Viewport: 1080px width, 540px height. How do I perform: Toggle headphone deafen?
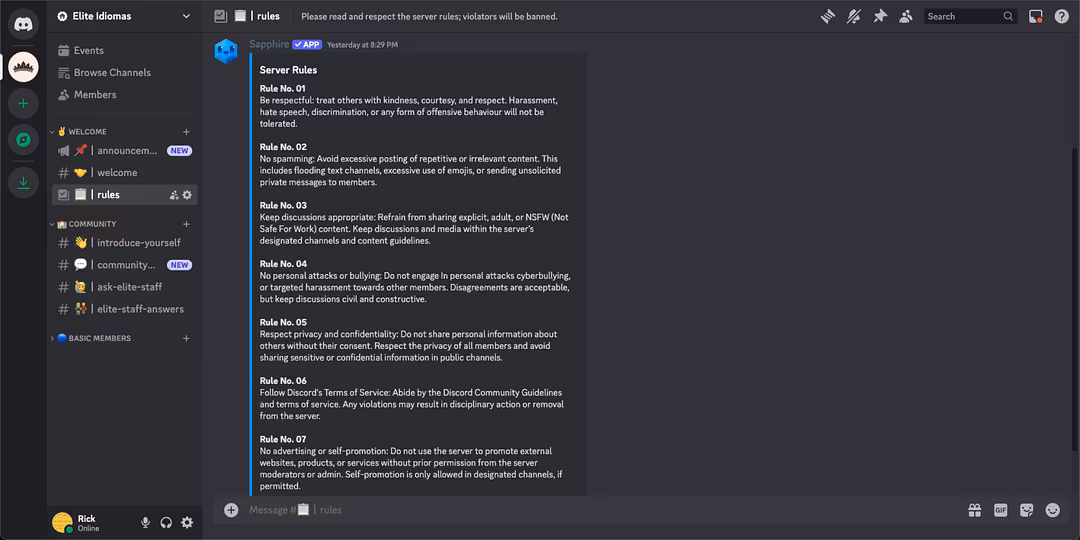tap(166, 522)
